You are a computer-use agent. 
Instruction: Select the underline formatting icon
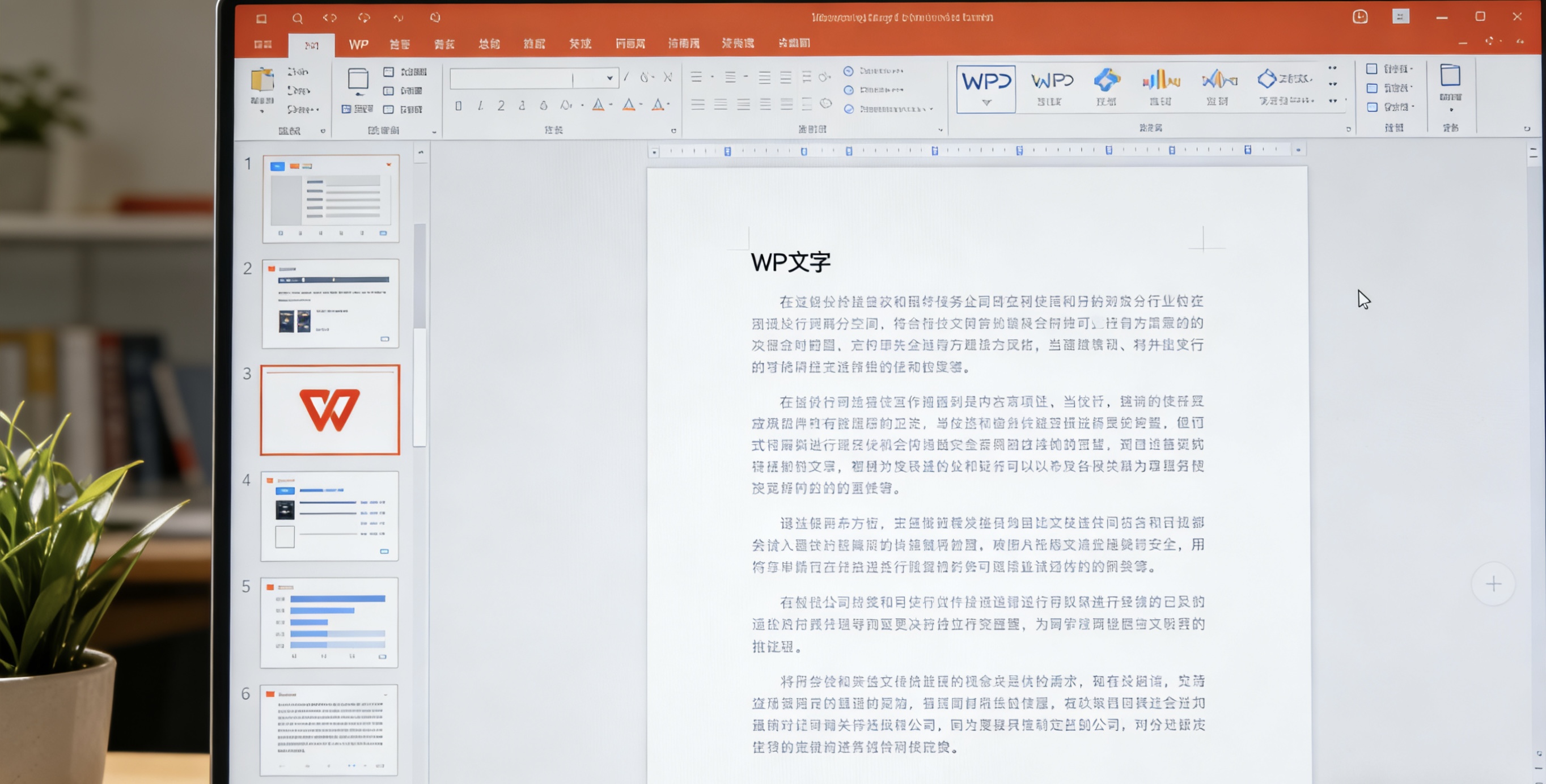pyautogui.click(x=501, y=105)
